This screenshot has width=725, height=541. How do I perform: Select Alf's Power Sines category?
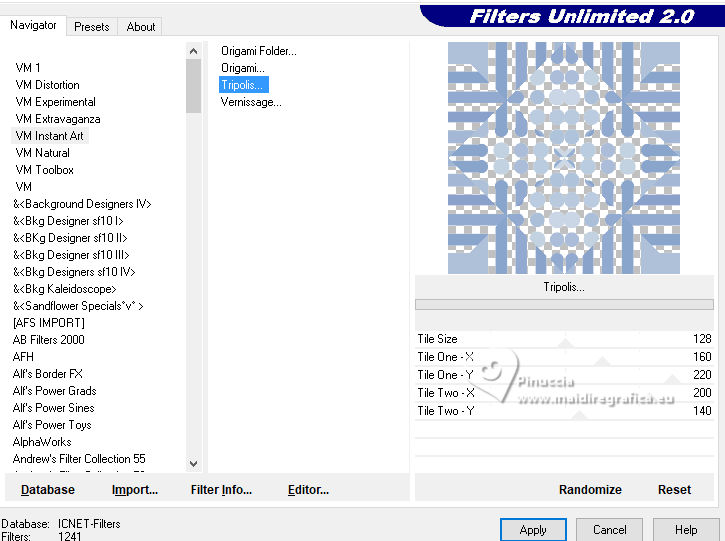[x=54, y=408]
